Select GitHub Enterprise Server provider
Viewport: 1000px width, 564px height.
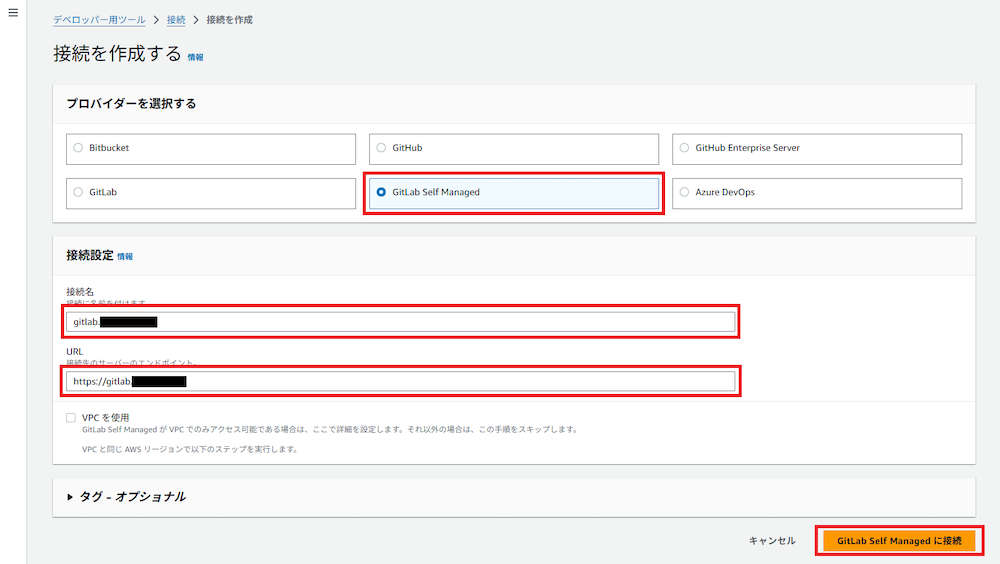816,149
